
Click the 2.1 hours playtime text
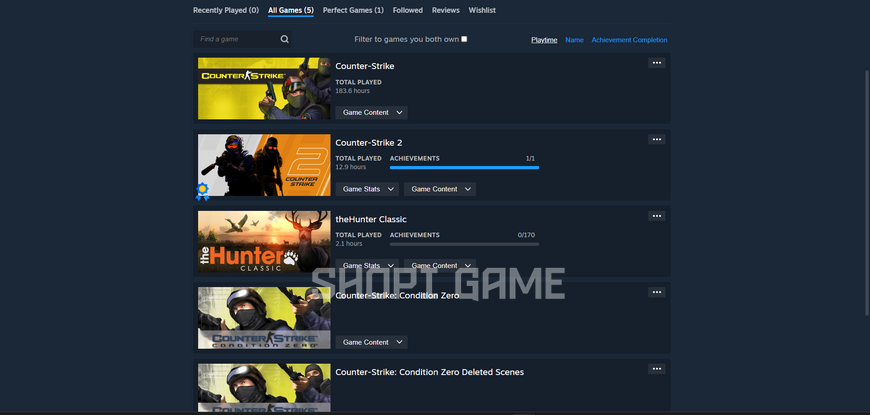(349, 244)
